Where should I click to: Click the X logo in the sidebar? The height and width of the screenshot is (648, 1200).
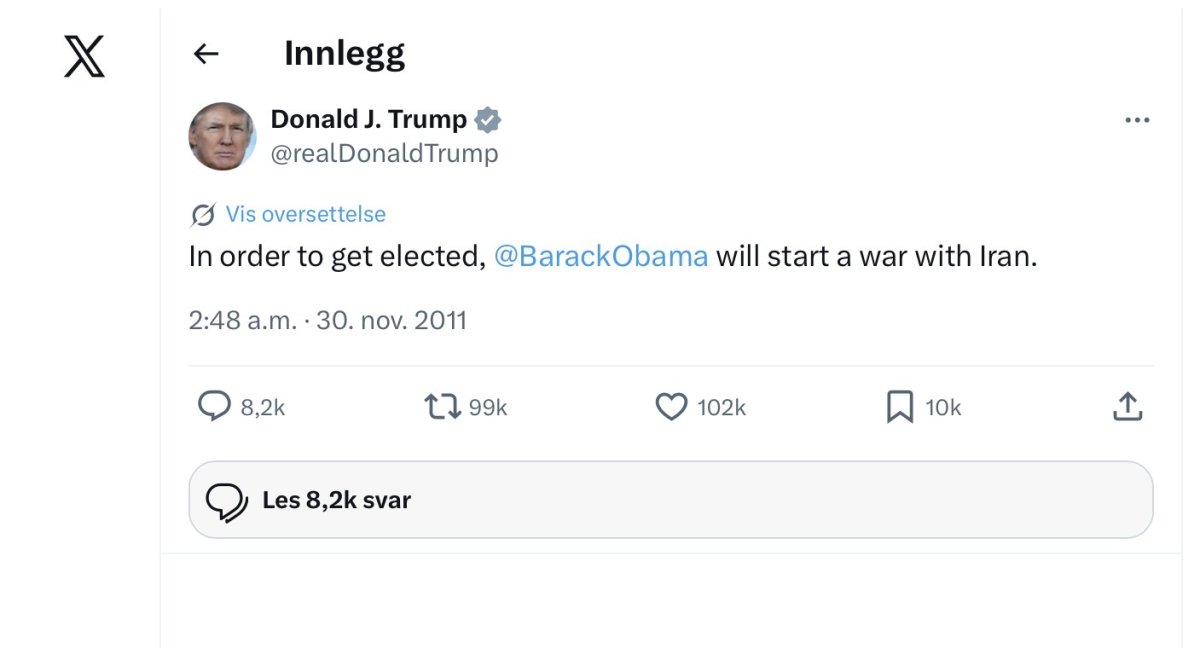84,54
